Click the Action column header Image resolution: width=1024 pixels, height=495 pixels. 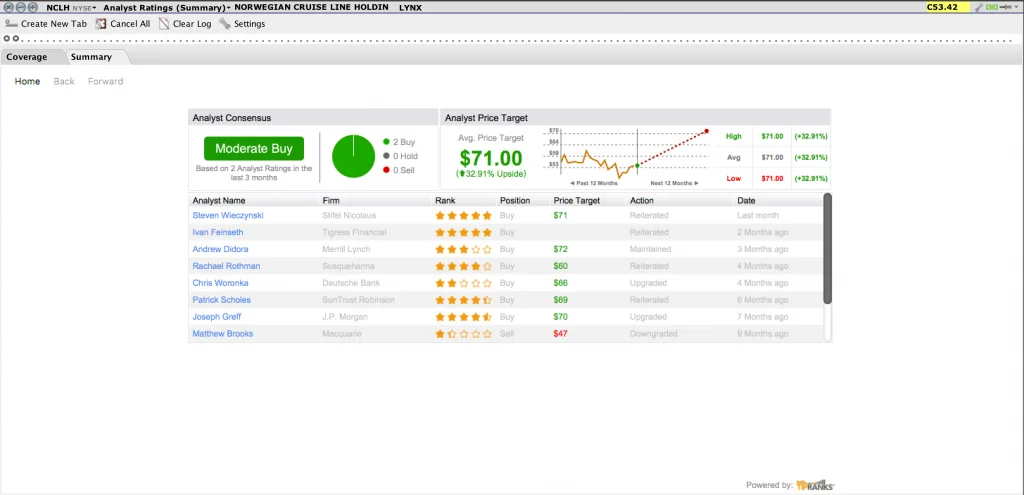pyautogui.click(x=641, y=200)
